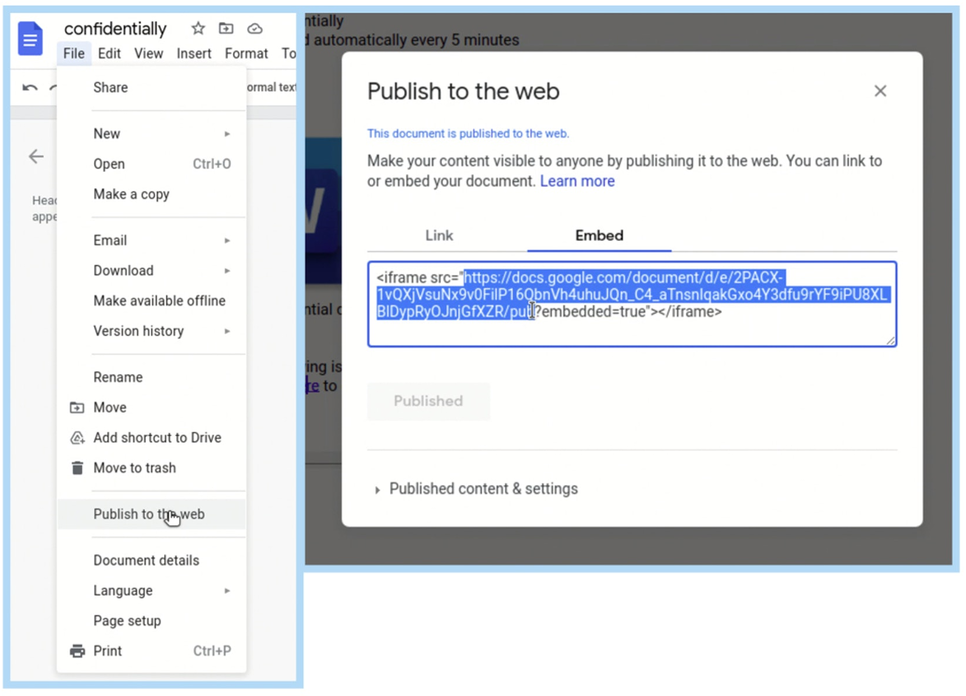
Task: Click the document title confidentially
Action: (115, 29)
